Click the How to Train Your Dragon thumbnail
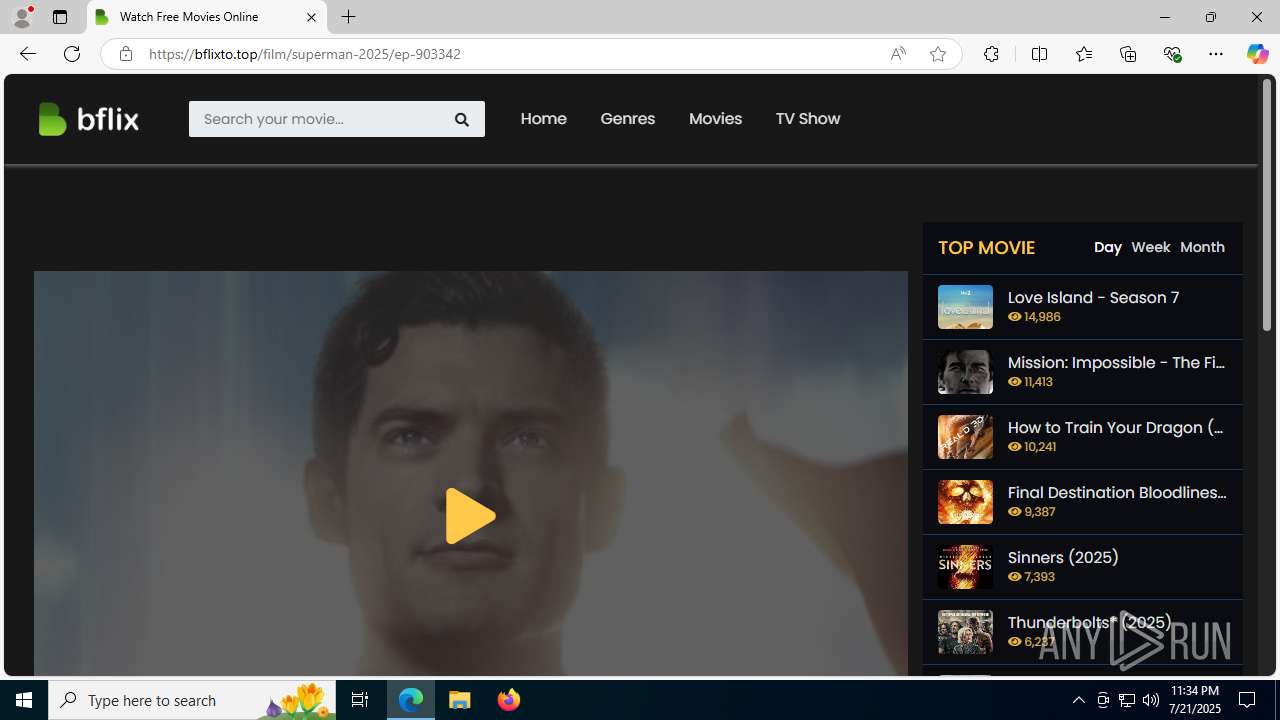The image size is (1280, 720). (965, 437)
